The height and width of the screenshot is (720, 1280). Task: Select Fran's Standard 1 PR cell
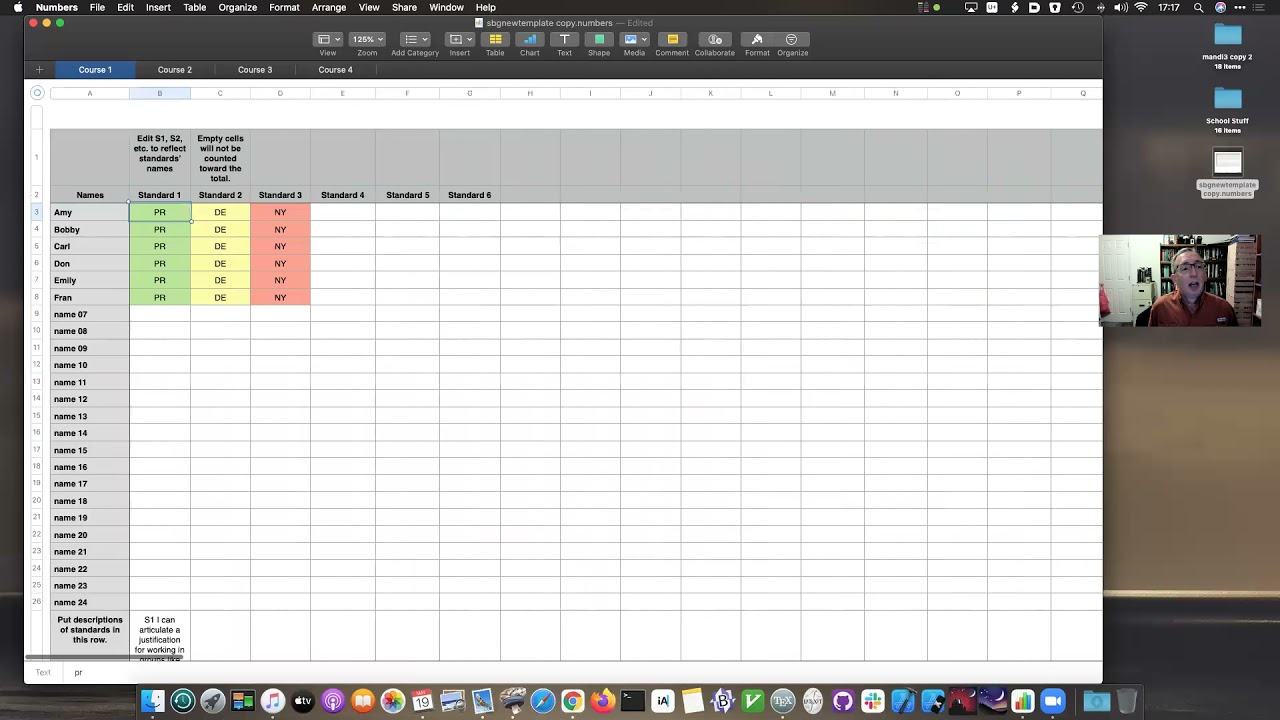pos(159,297)
